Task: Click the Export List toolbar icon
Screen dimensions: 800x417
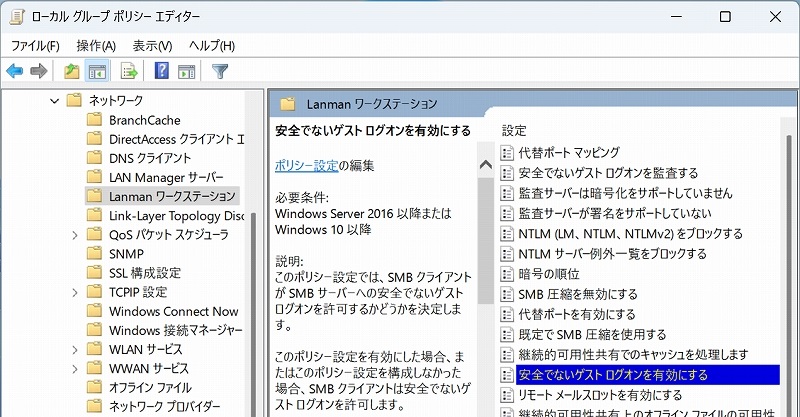Action: click(x=129, y=71)
